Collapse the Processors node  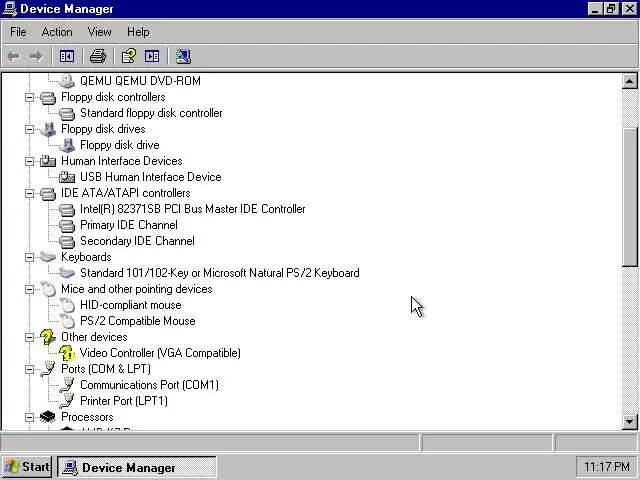pos(29,417)
